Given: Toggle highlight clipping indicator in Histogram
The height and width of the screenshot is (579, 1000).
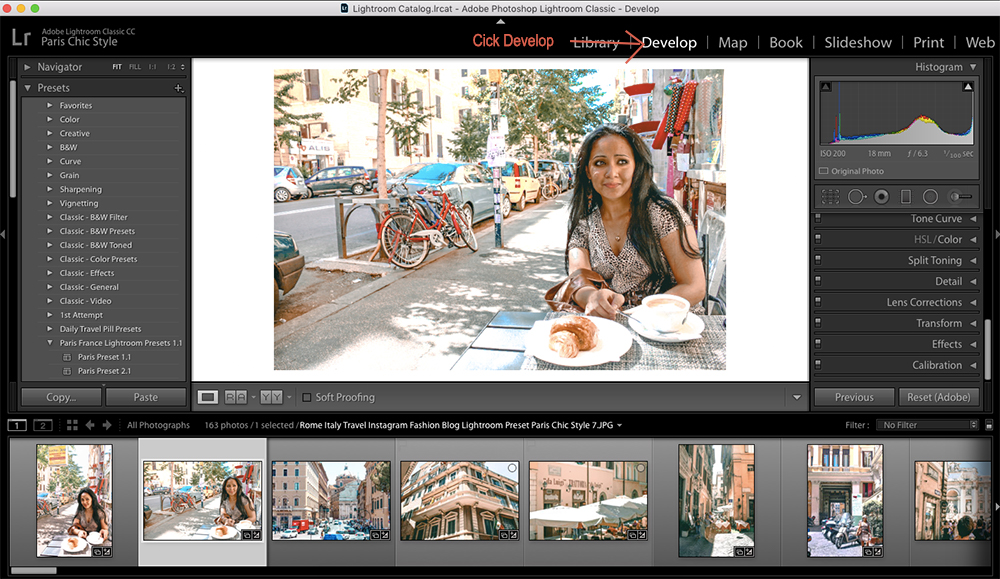Looking at the screenshot, I should [968, 87].
